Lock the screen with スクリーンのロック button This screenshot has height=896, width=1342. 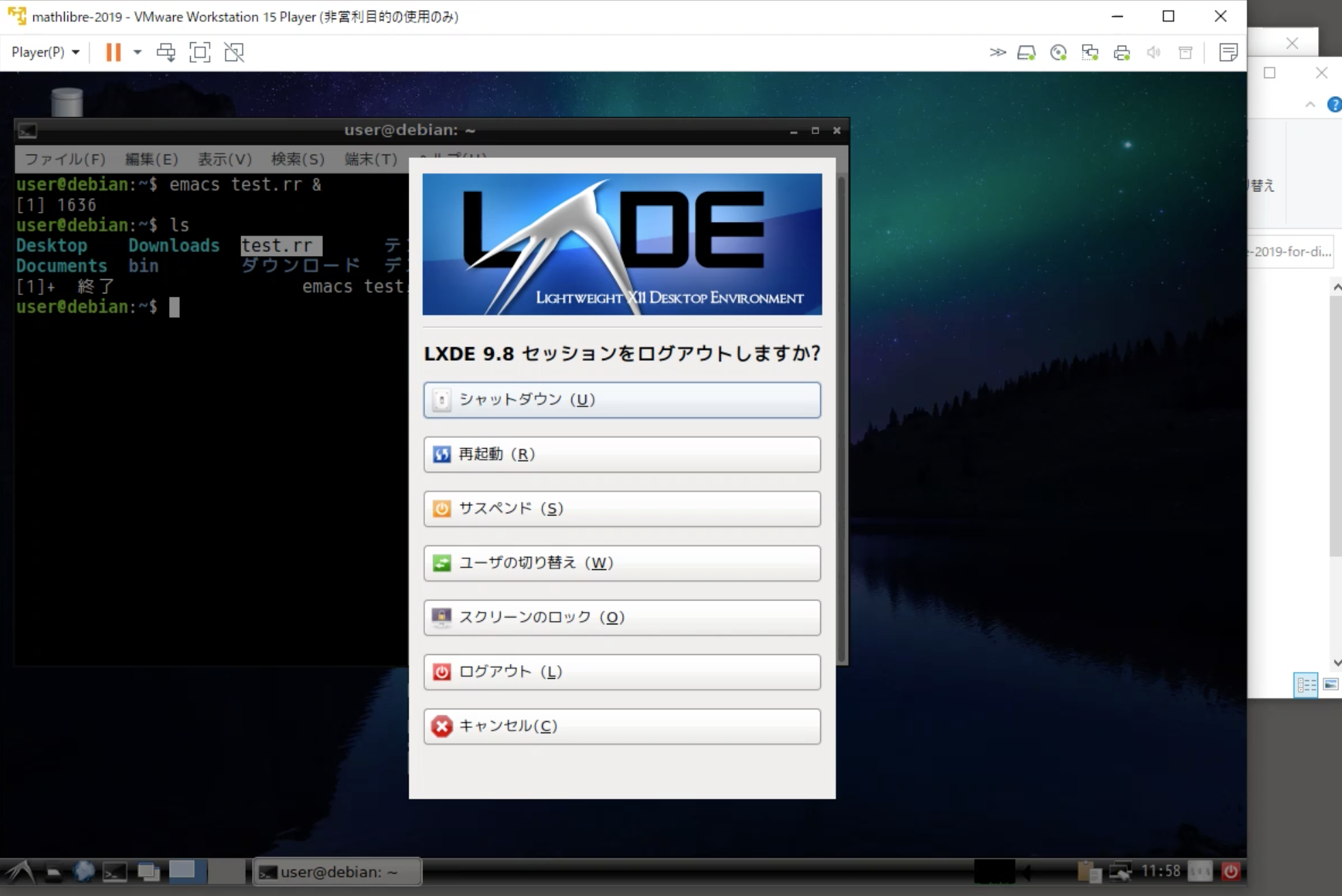622,618
